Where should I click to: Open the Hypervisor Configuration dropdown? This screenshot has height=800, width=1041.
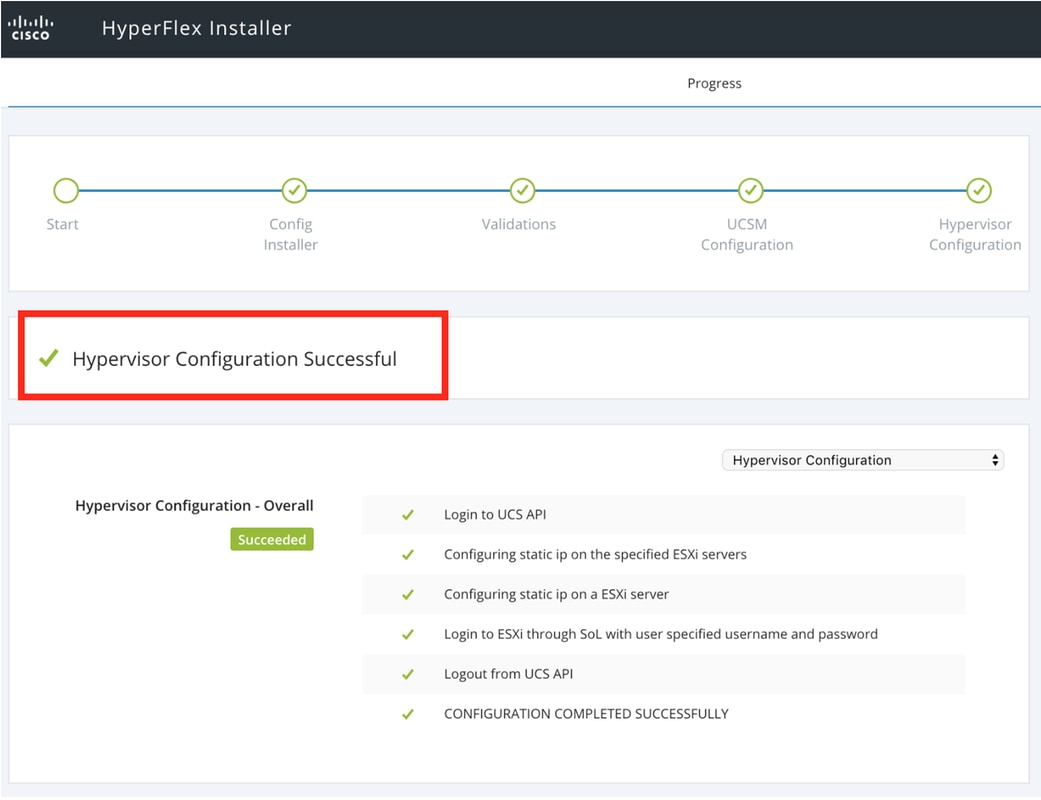tap(862, 460)
